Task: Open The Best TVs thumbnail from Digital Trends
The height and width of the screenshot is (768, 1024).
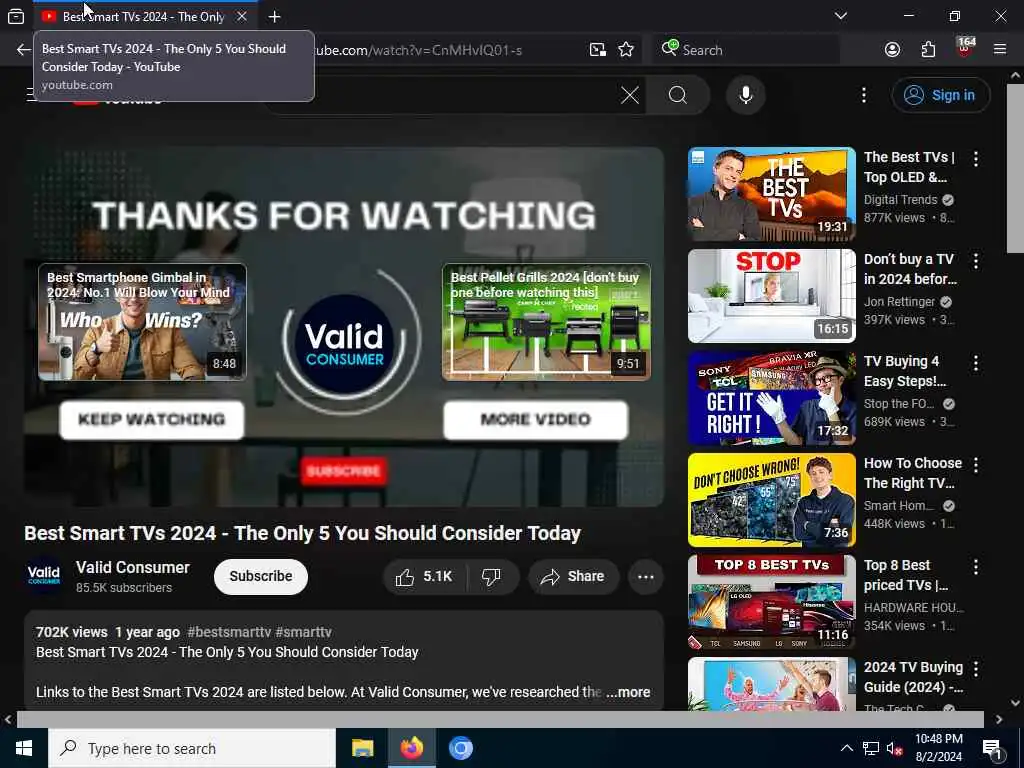Action: [x=771, y=194]
